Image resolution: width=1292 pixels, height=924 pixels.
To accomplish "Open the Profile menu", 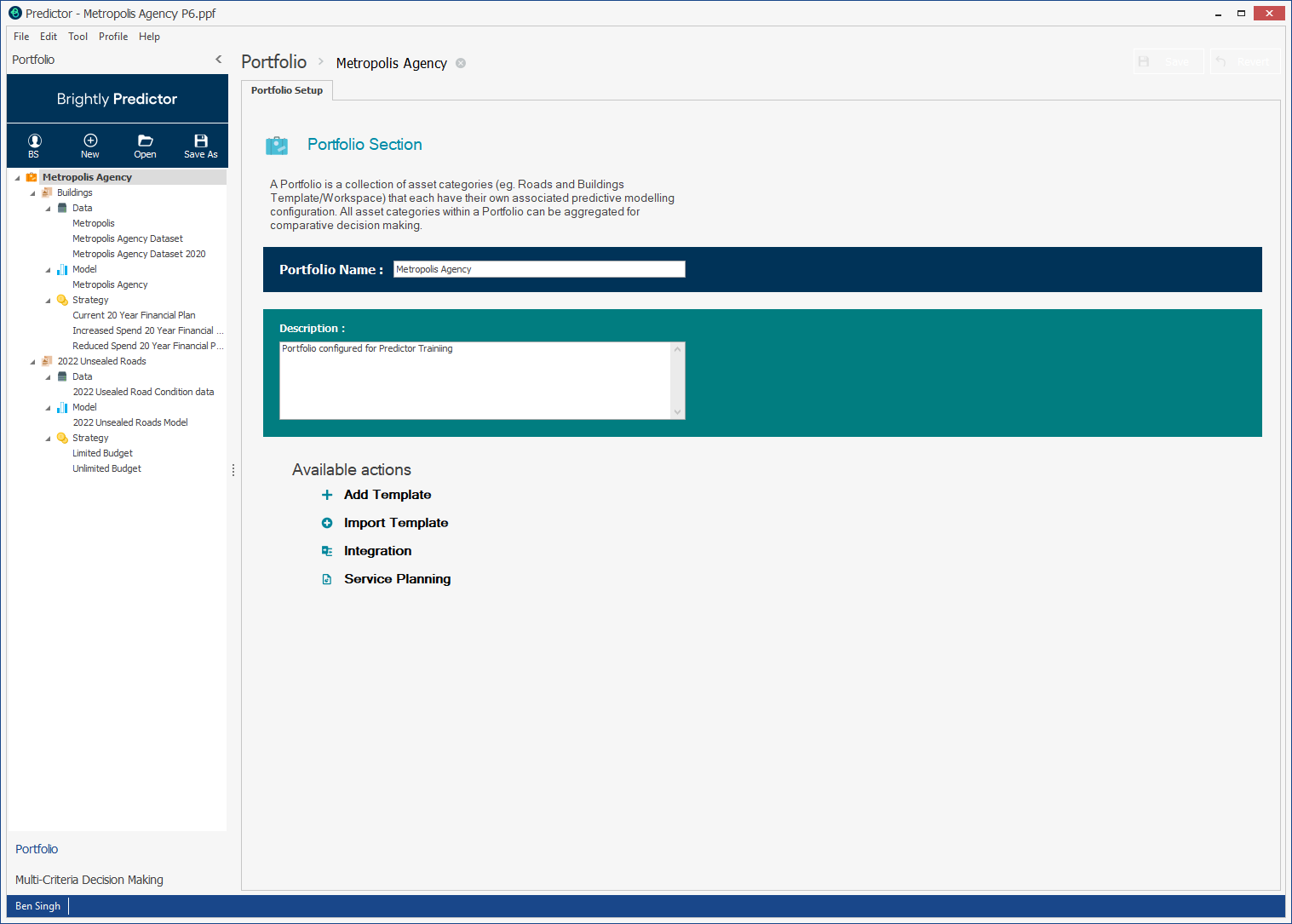I will 113,37.
